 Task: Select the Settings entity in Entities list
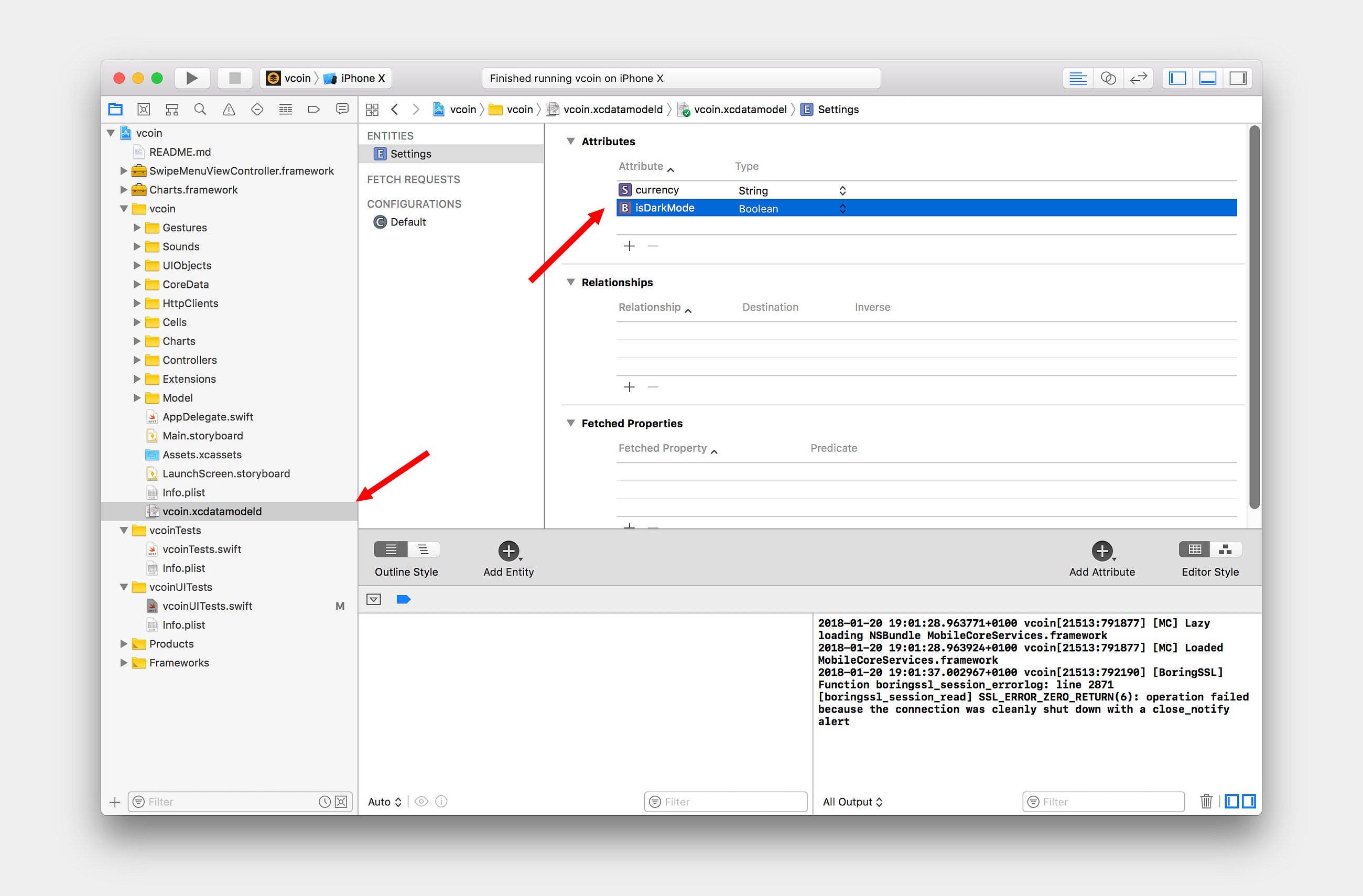(x=410, y=154)
